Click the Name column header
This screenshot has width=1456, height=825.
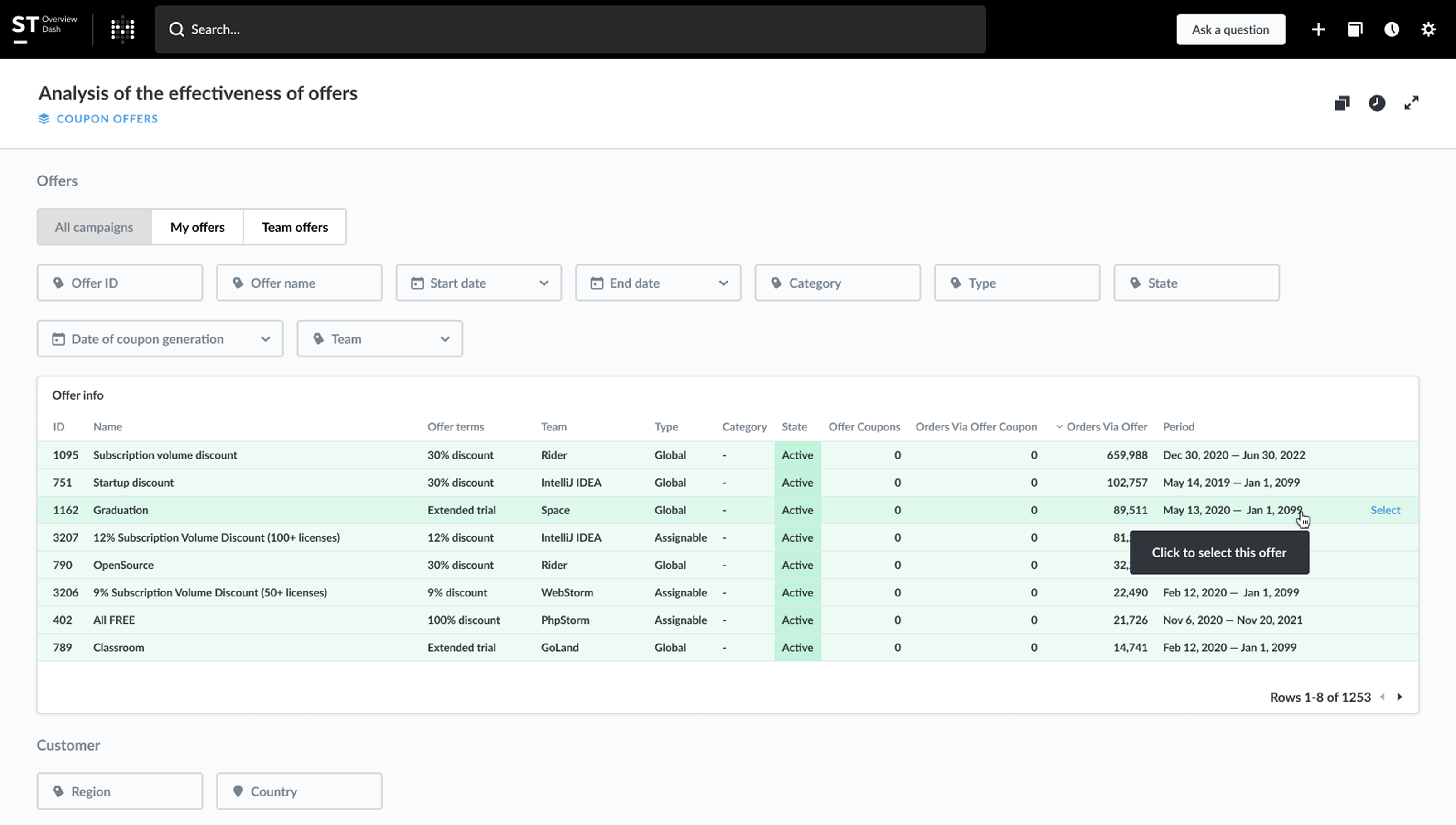click(107, 427)
